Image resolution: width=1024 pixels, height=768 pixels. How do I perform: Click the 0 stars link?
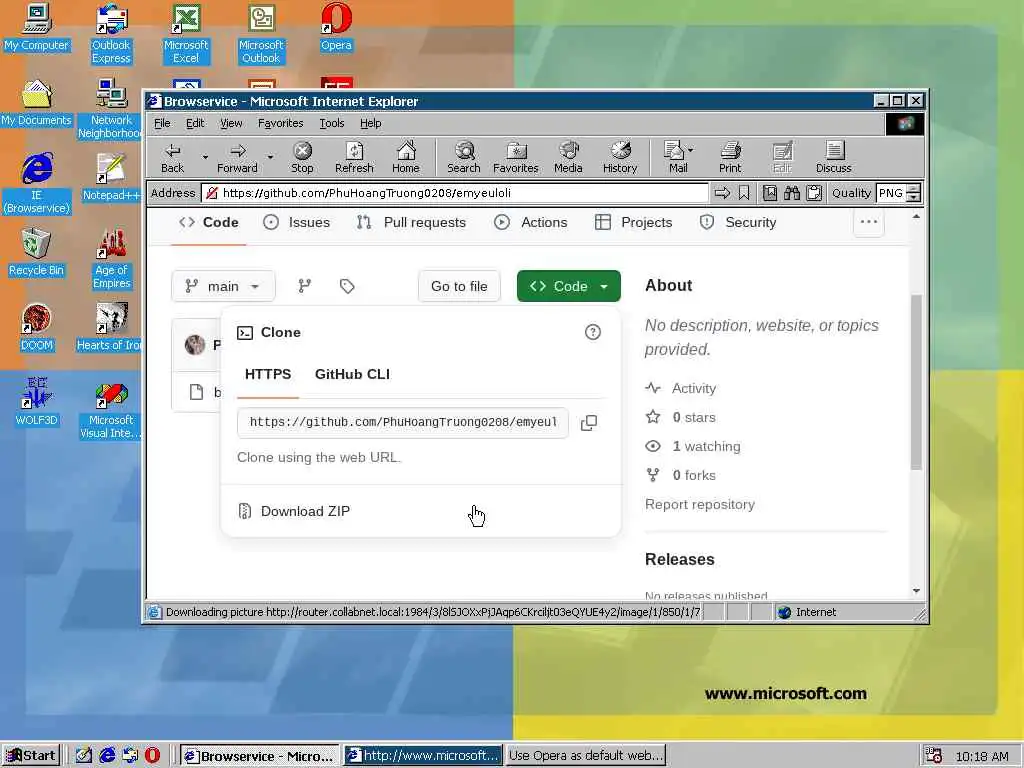681,417
